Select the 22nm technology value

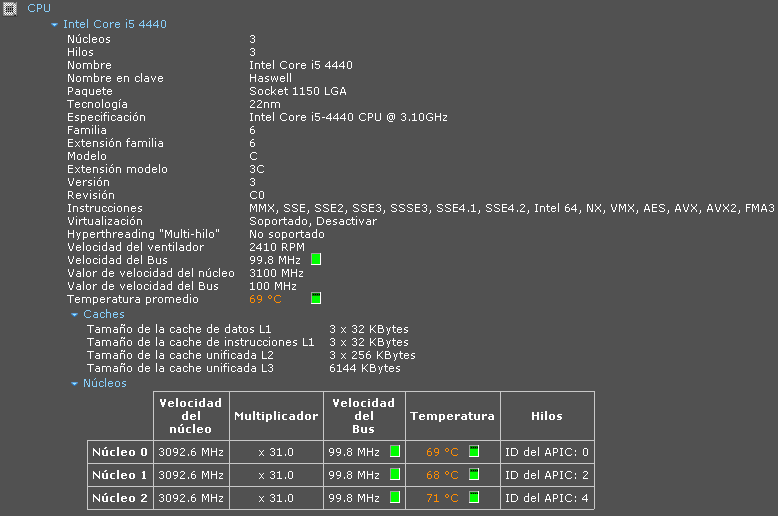(264, 104)
